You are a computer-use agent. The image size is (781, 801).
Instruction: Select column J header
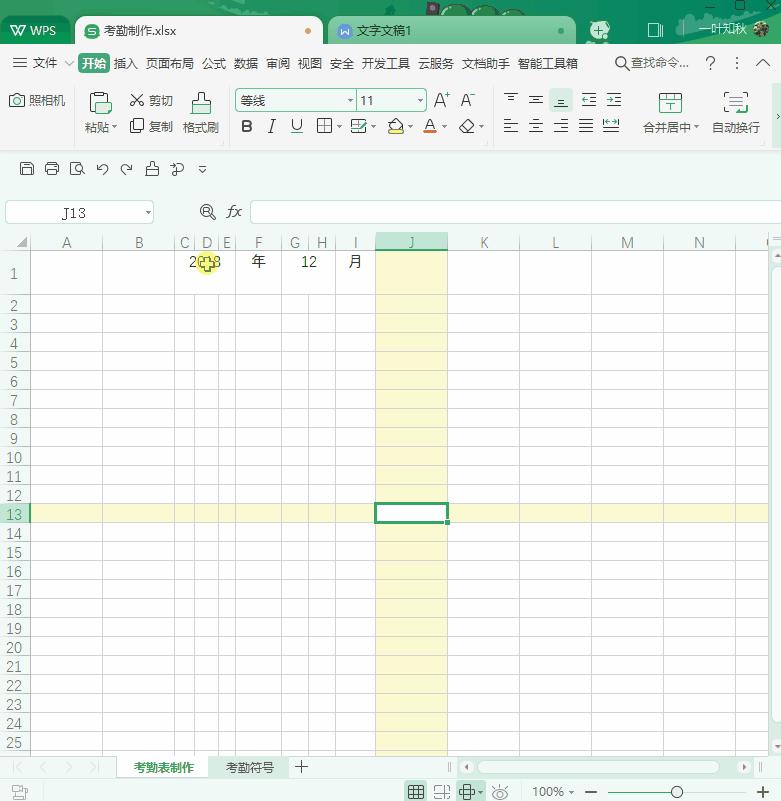[x=411, y=242]
